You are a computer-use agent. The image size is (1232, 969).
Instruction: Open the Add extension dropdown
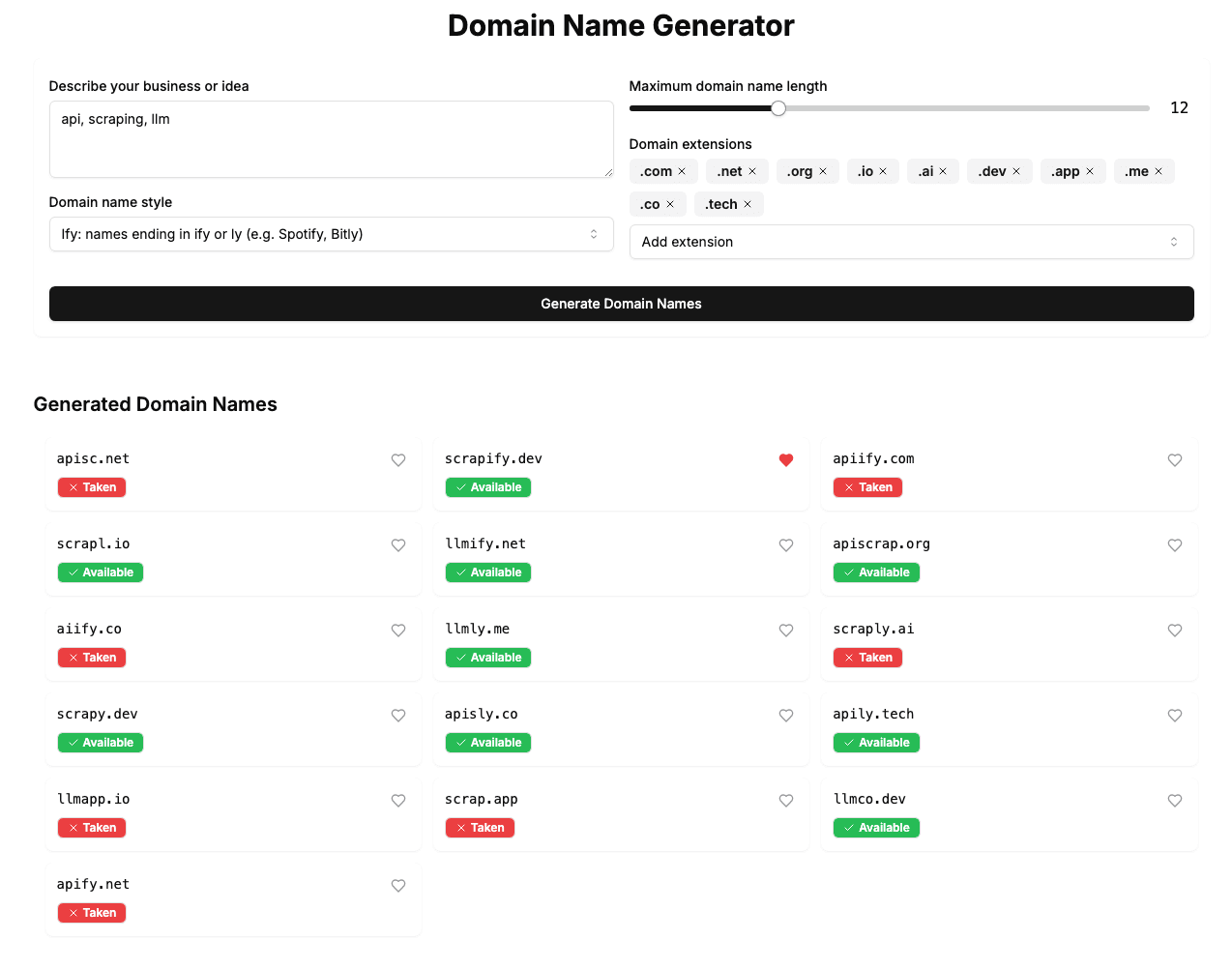911,242
